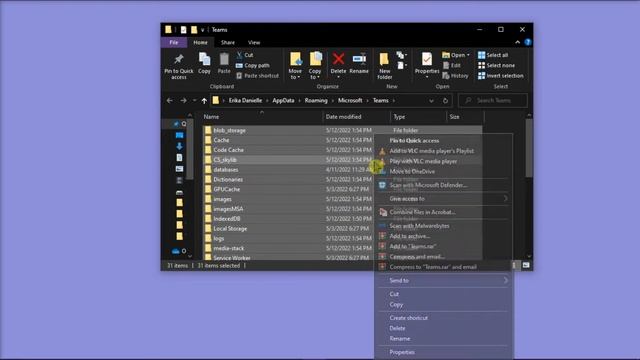Choose Move to OneDrive in the context menu

click(x=443, y=171)
